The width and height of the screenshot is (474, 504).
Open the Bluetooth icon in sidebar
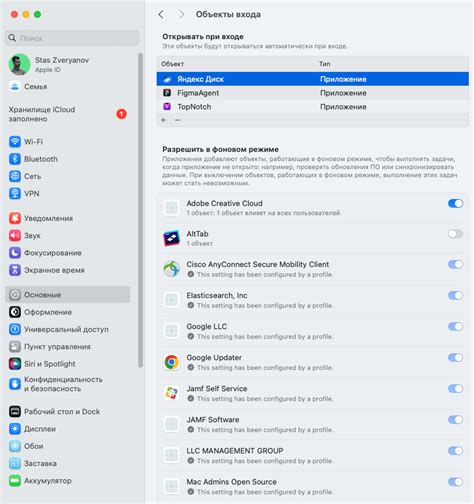[x=15, y=159]
